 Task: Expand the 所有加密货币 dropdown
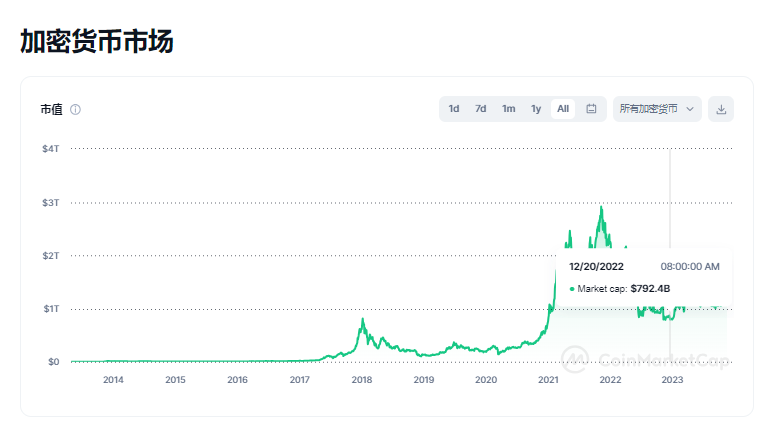click(657, 109)
